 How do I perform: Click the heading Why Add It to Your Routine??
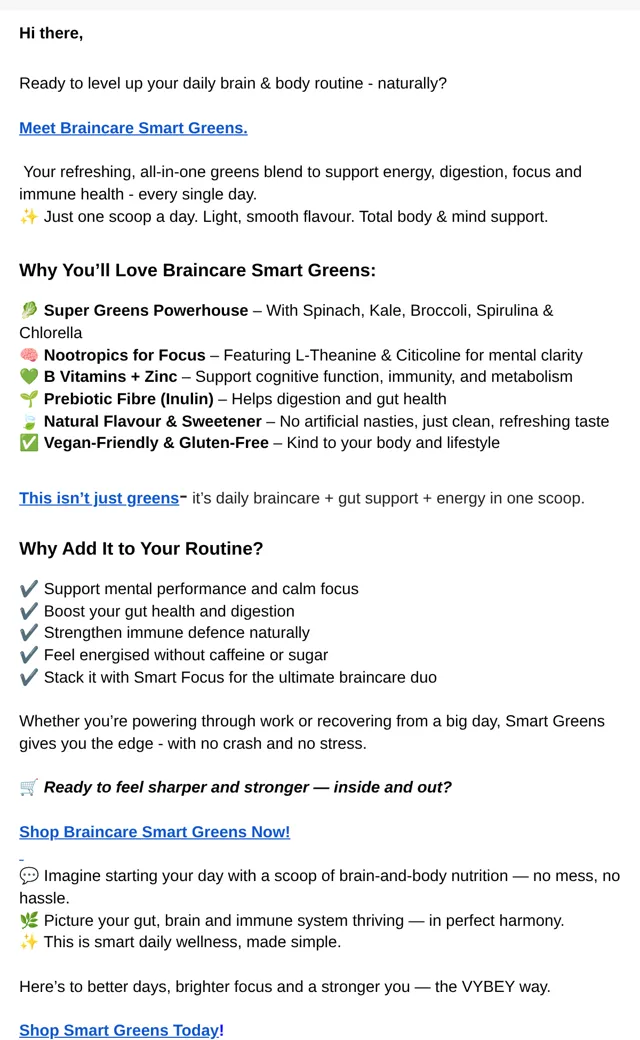tap(141, 549)
